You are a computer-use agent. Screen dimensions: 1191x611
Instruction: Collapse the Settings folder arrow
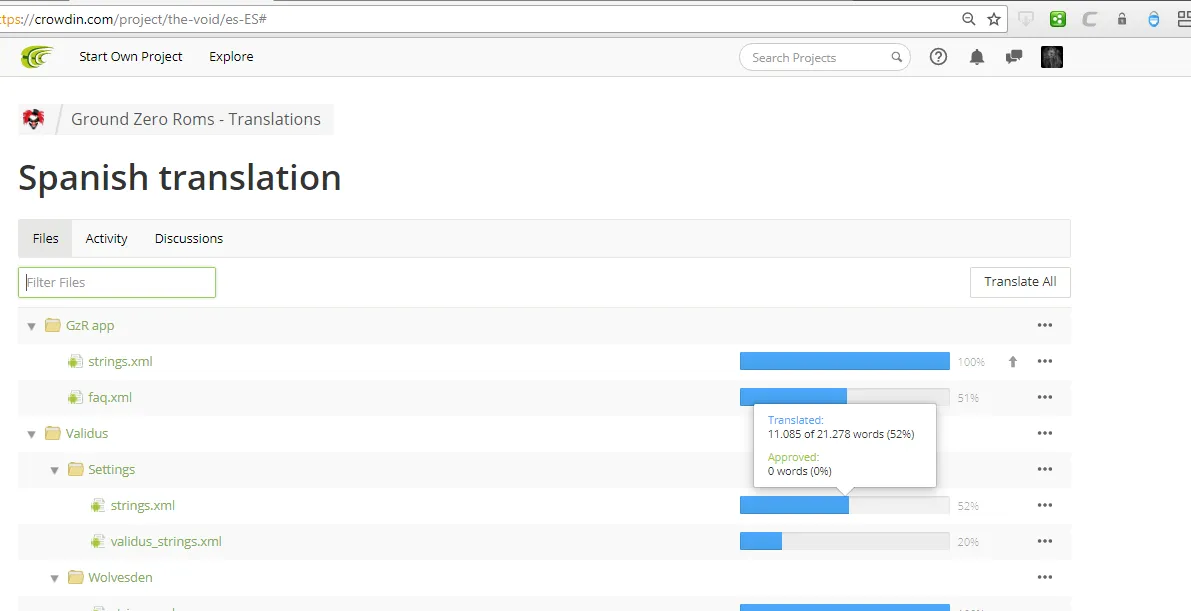point(54,470)
